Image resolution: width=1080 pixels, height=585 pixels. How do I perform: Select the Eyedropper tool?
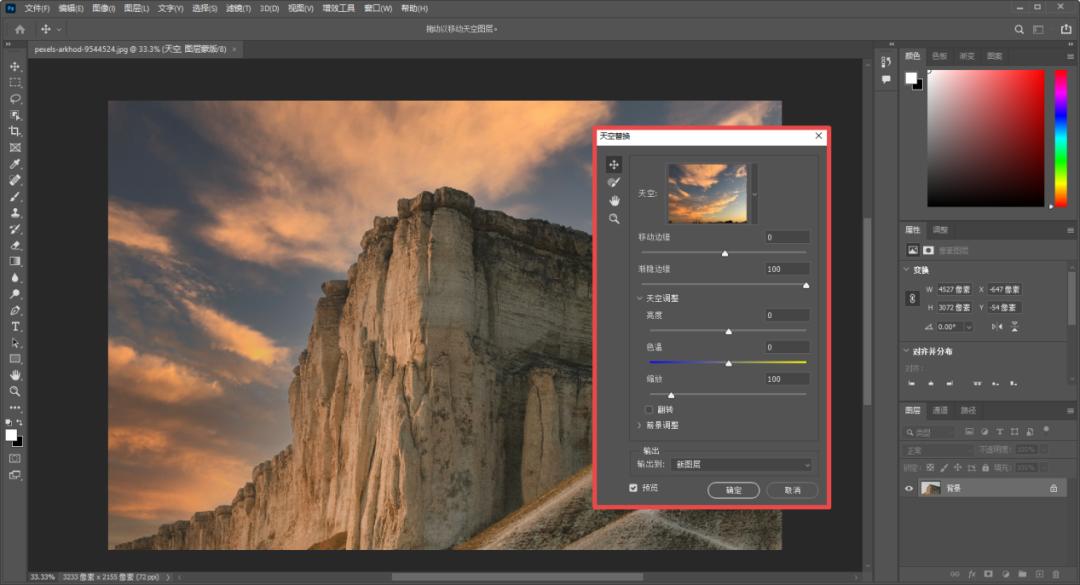pyautogui.click(x=15, y=164)
